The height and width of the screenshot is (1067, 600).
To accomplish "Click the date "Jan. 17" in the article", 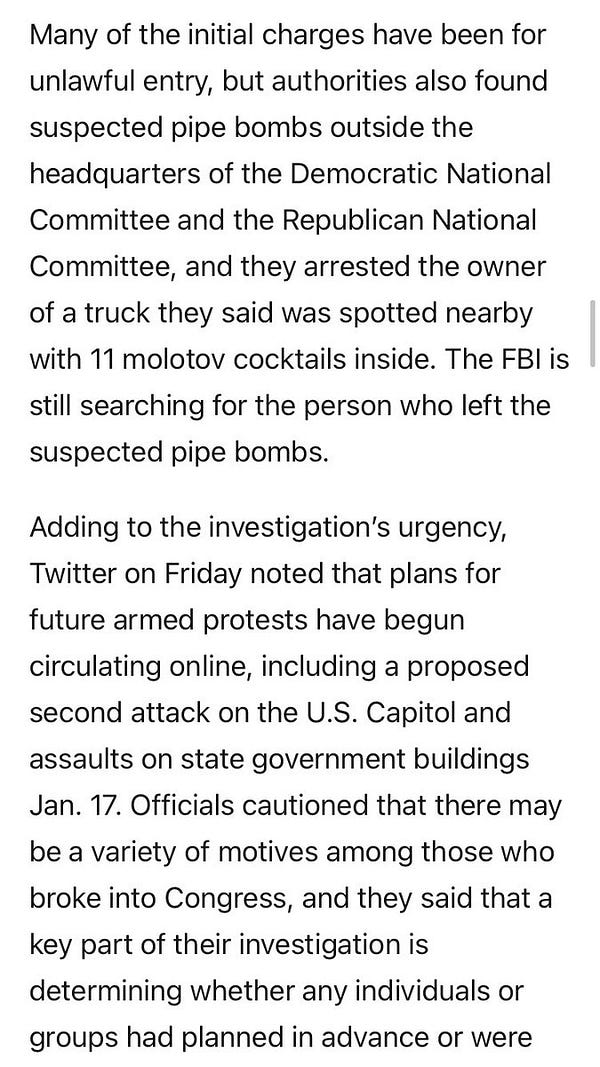I will (x=73, y=805).
